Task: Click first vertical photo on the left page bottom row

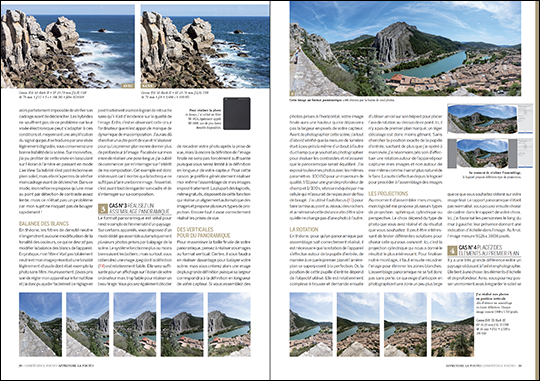Action: click(x=40, y=325)
